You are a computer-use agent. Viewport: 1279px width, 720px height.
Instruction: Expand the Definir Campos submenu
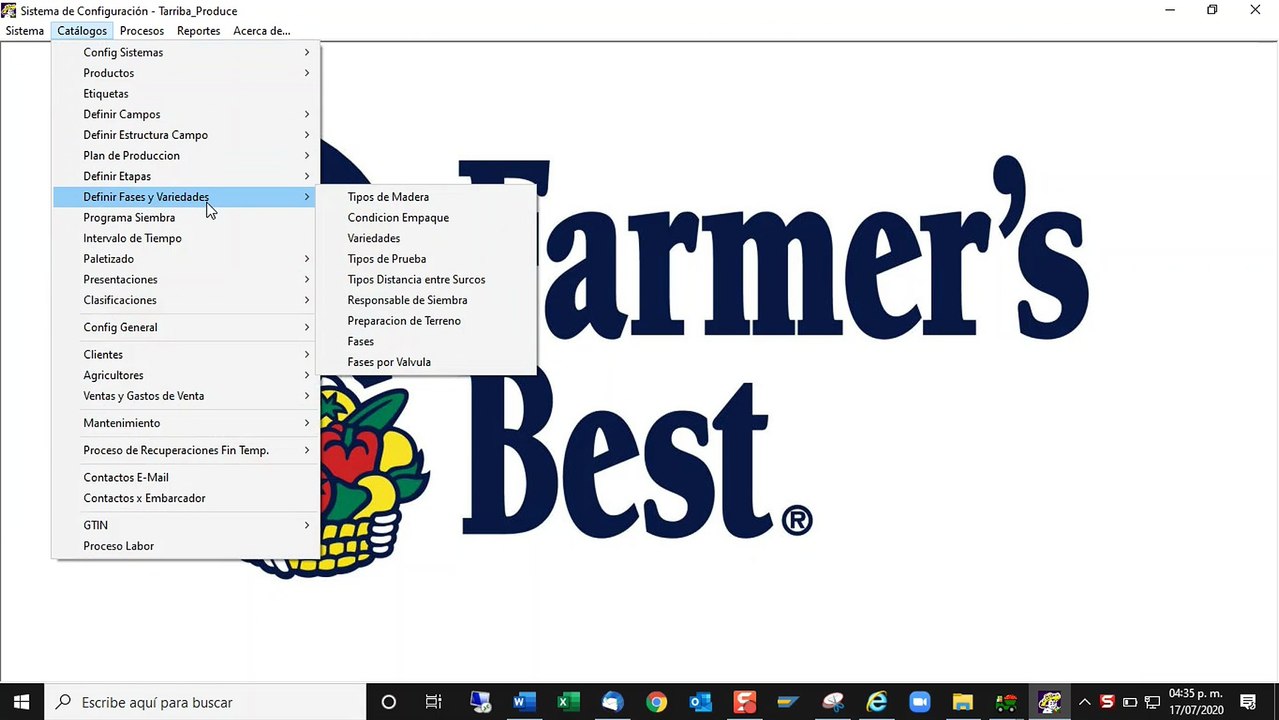(x=186, y=114)
